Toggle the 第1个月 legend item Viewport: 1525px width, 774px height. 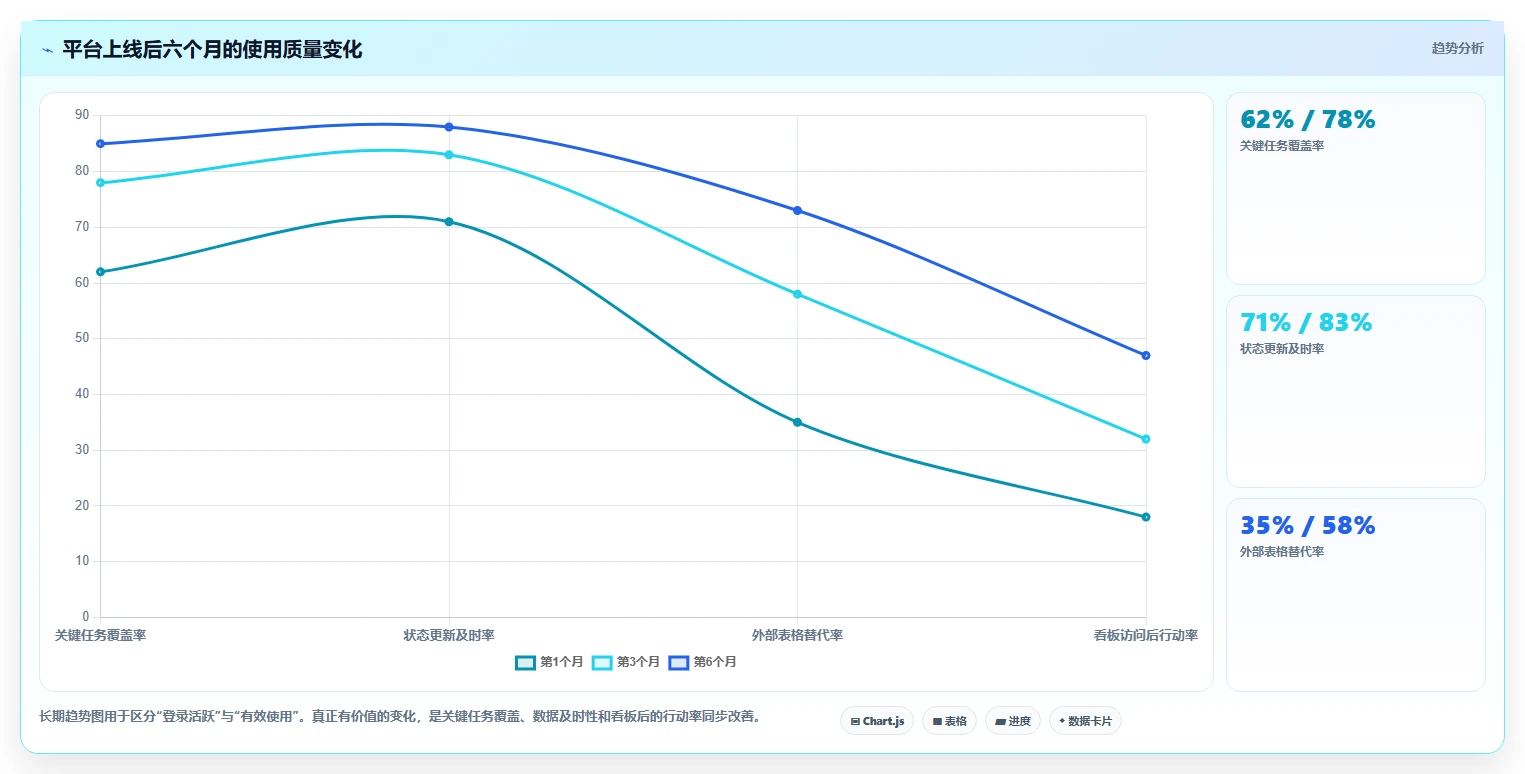(x=549, y=662)
